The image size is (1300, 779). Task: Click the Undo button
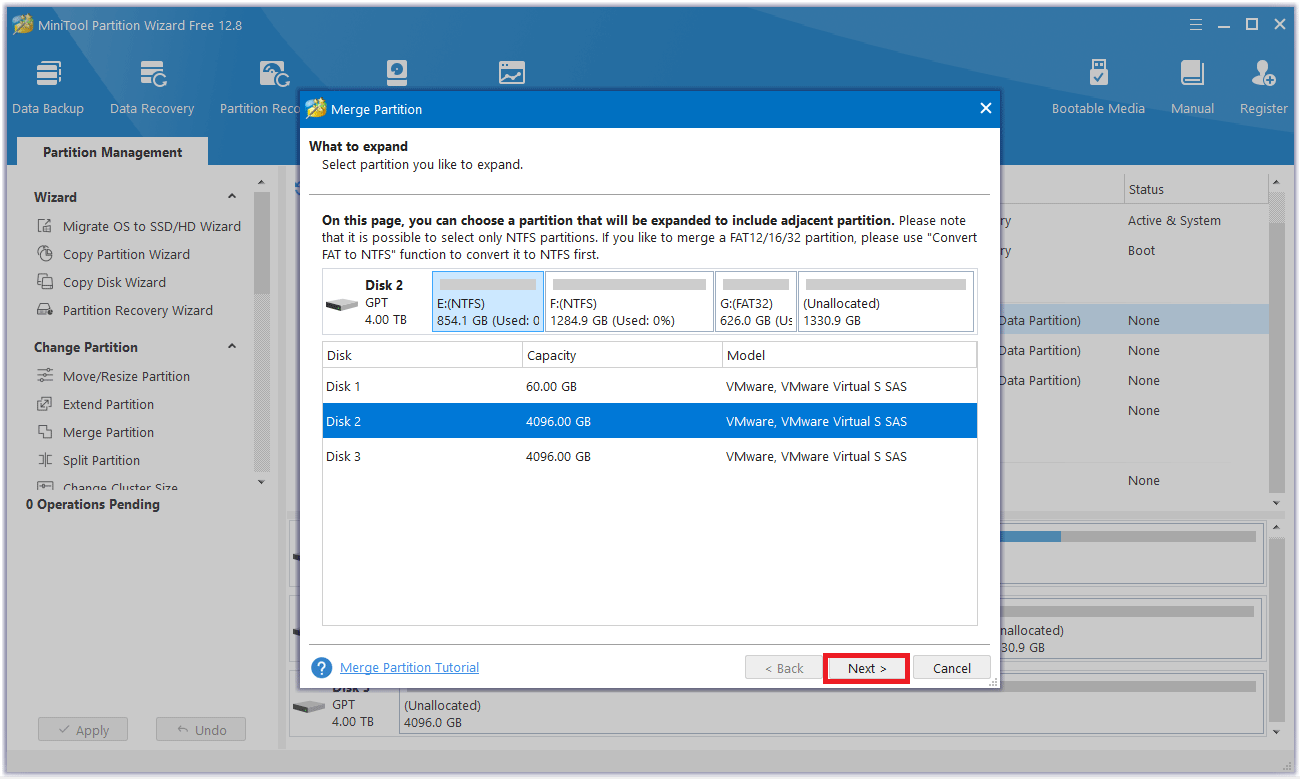(201, 730)
